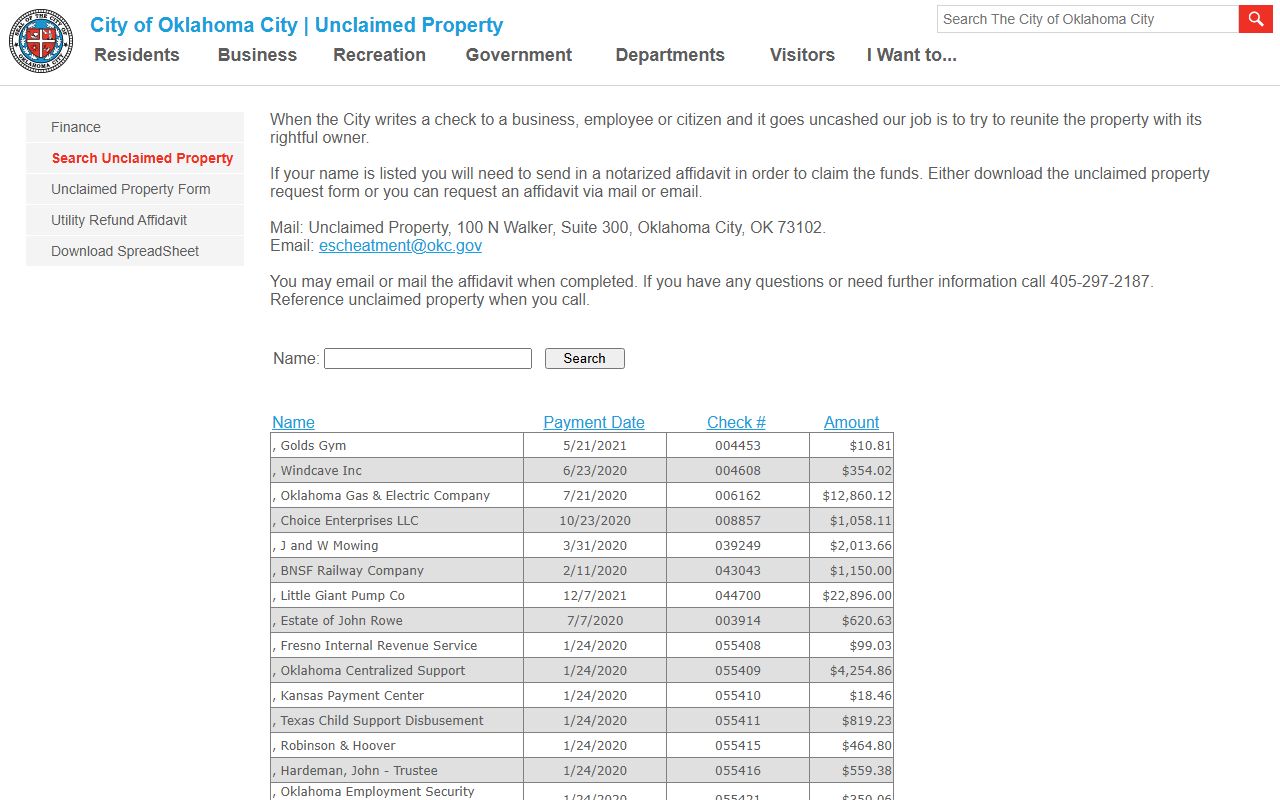The height and width of the screenshot is (800, 1280).
Task: Open the Business menu
Action: [257, 55]
